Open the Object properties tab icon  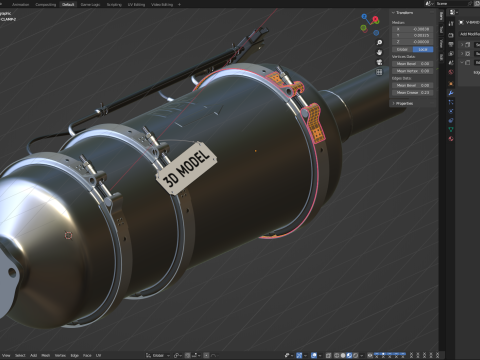pos(451,84)
